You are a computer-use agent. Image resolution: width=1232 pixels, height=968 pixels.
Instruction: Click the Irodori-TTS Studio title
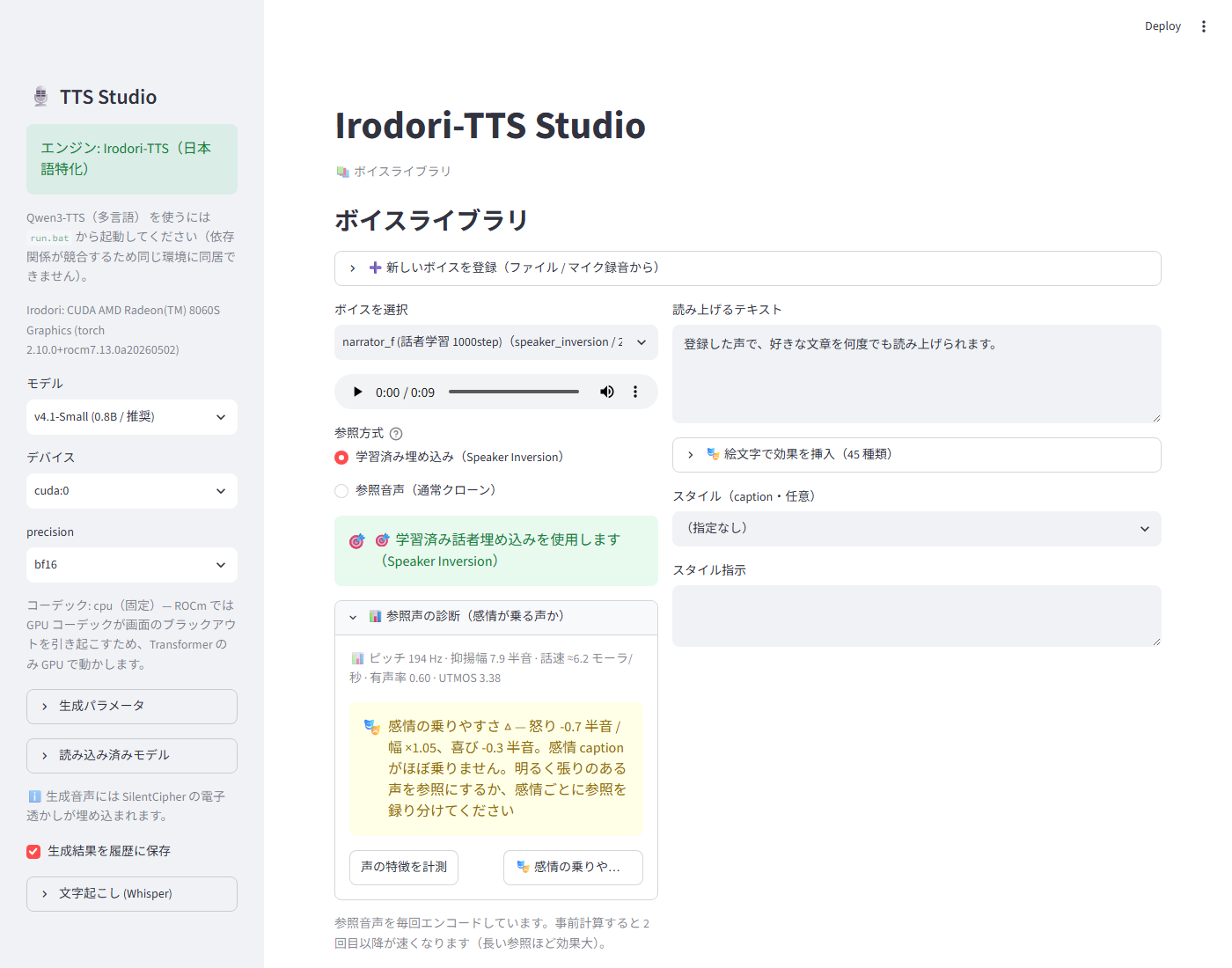point(490,125)
